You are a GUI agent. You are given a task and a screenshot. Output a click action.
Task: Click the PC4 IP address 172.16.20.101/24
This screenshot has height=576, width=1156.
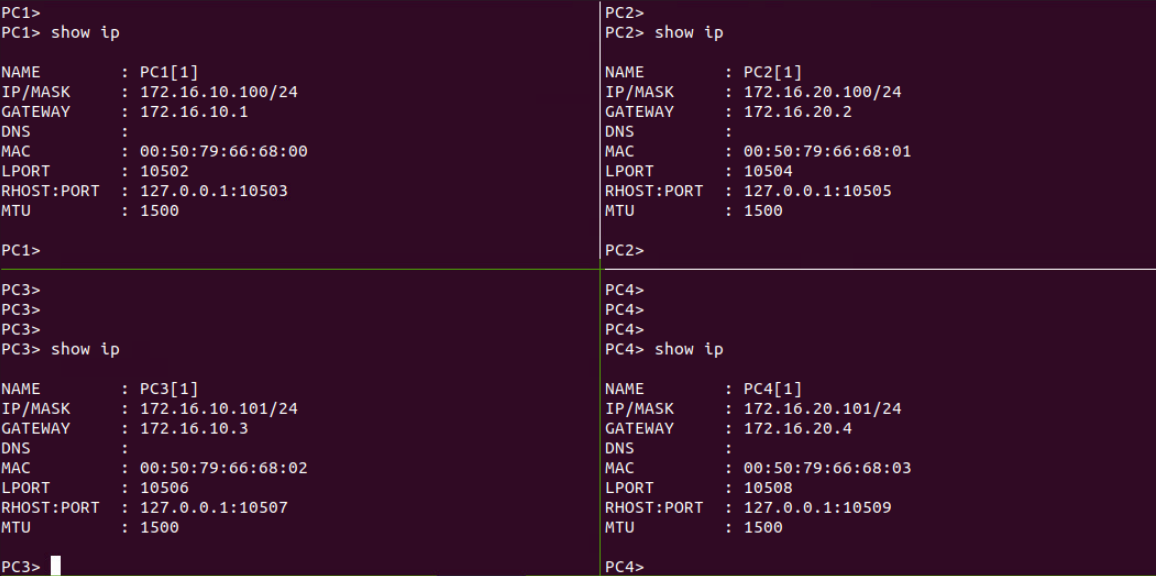(823, 409)
